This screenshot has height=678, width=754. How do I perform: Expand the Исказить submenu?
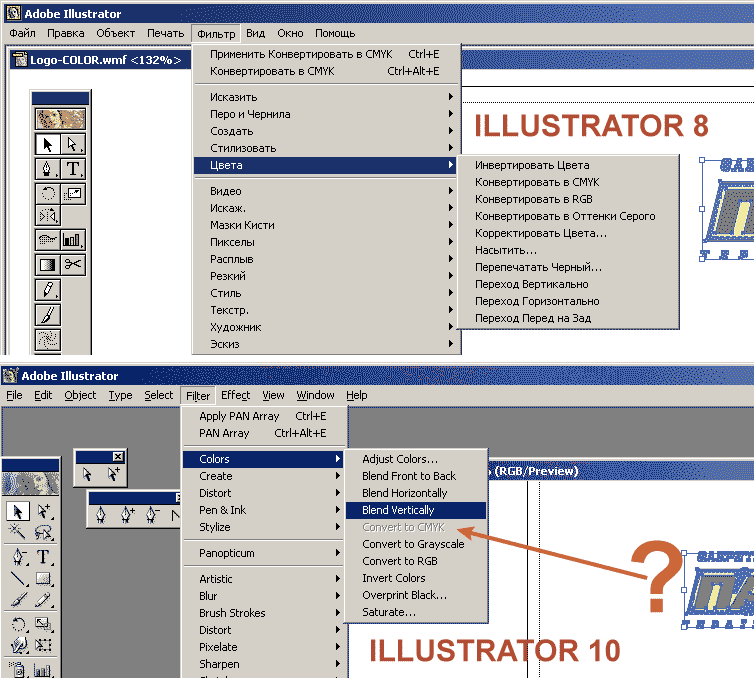click(327, 97)
